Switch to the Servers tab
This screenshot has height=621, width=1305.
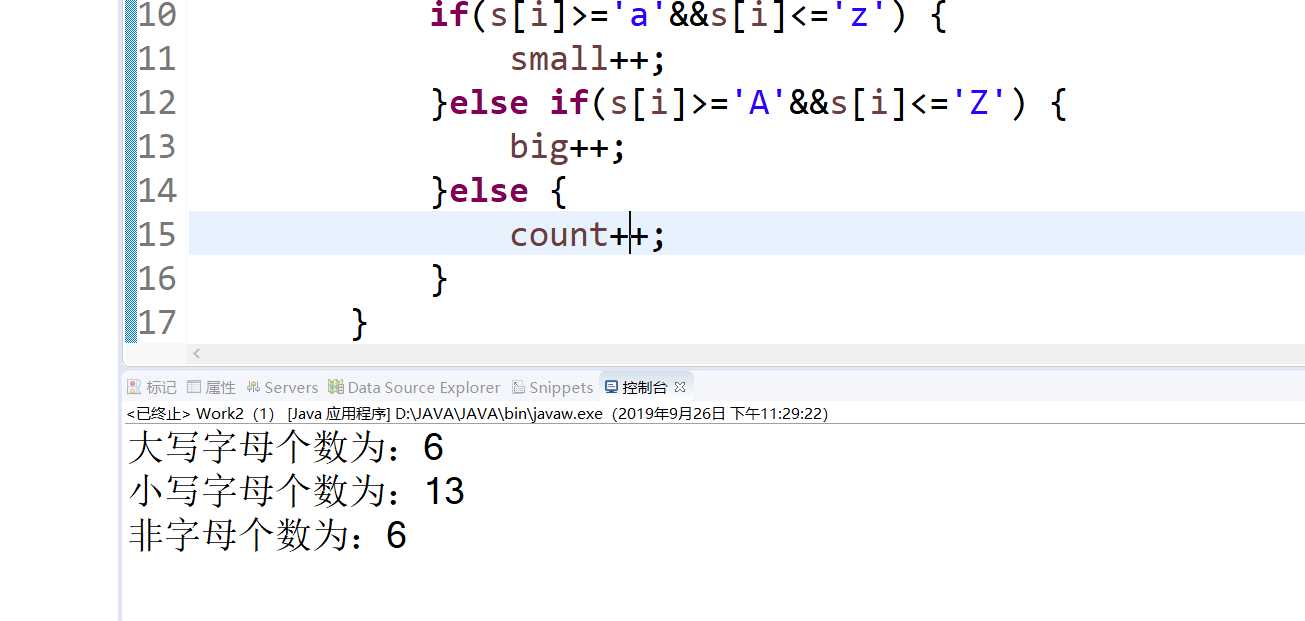[x=281, y=387]
